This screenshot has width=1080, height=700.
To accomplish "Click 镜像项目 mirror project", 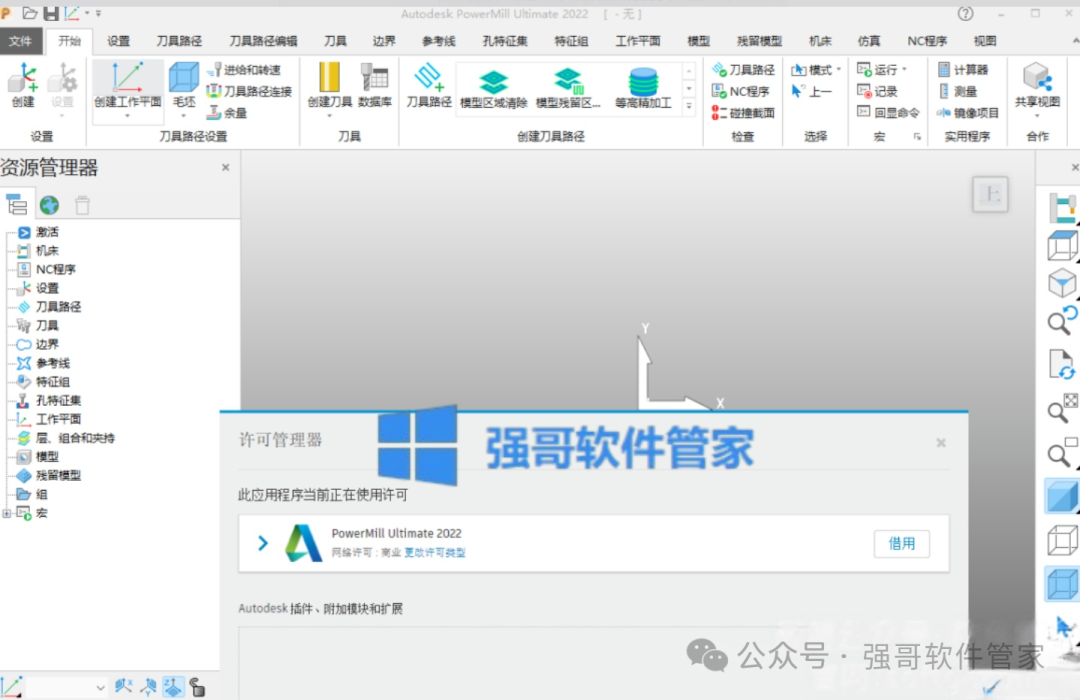I will tap(968, 112).
